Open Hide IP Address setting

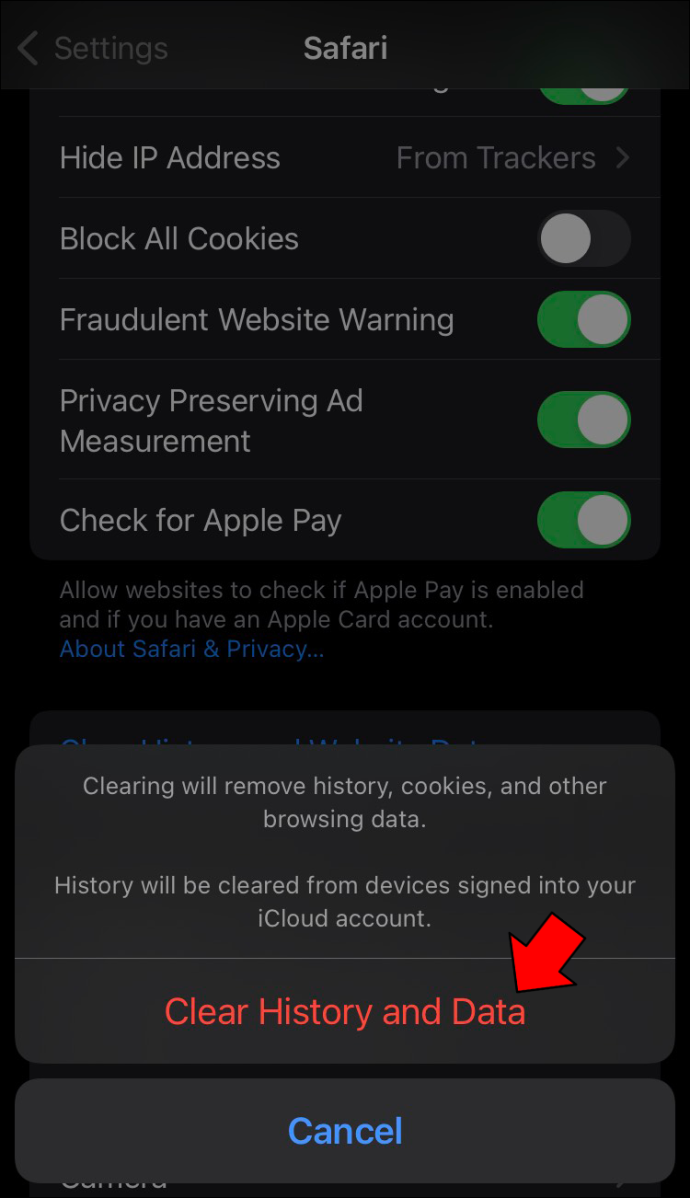click(345, 157)
